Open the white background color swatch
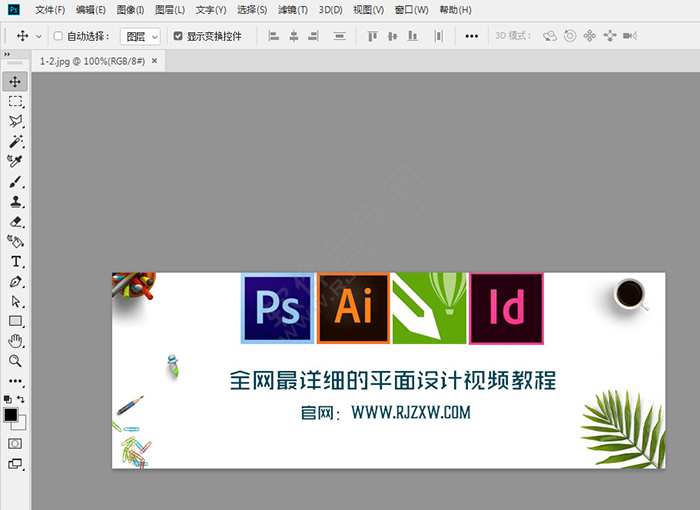Screen dimensions: 700x510 (x=21, y=424)
